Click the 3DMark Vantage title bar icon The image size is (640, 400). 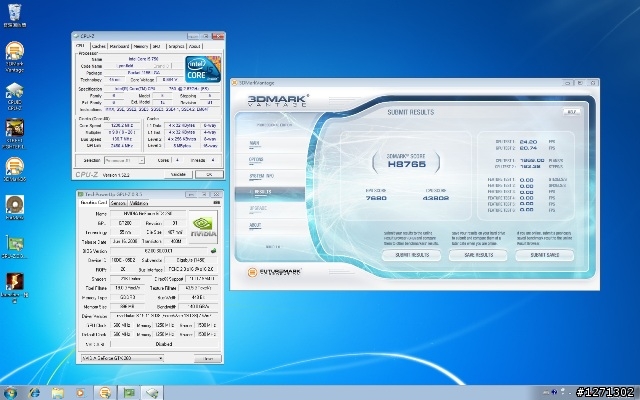coord(235,83)
